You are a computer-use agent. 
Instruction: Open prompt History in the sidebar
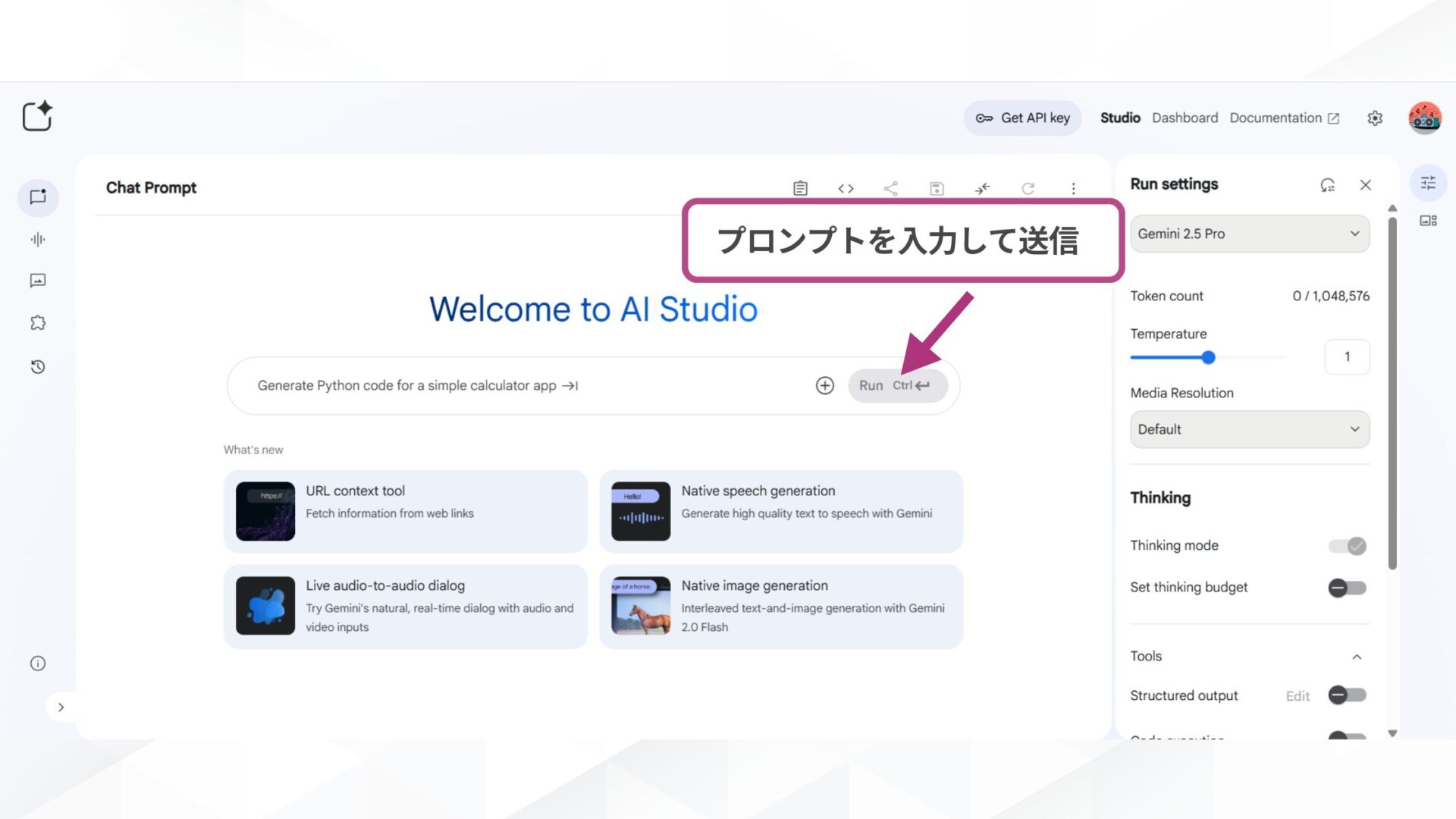tap(38, 366)
